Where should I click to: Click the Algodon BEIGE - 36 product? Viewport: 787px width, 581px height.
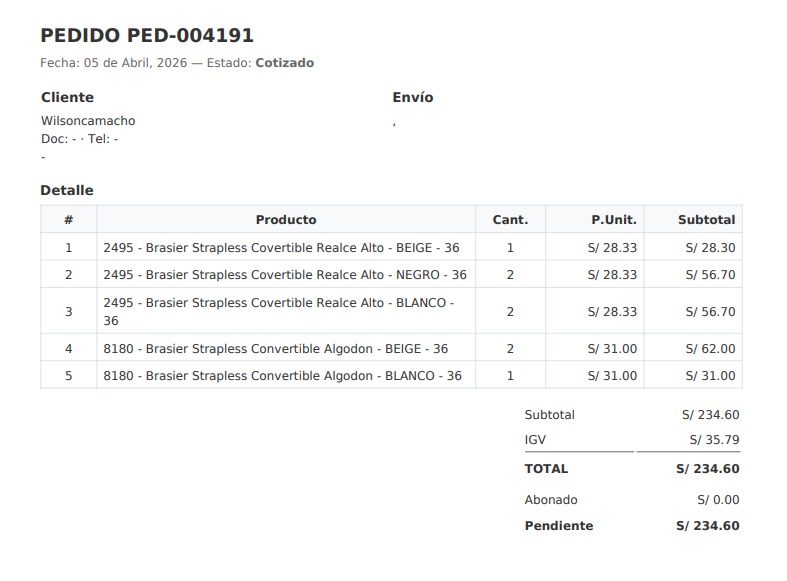[275, 349]
